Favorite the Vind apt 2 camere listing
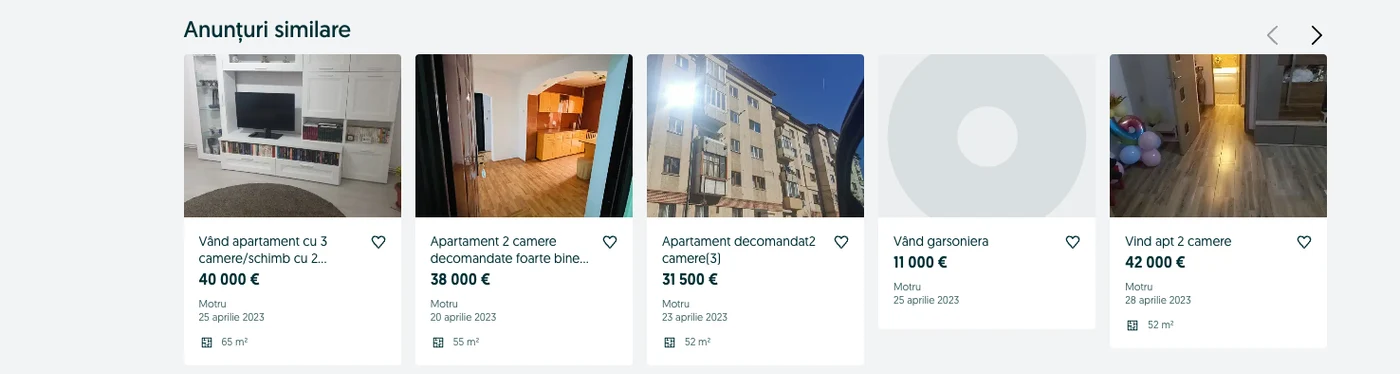The height and width of the screenshot is (374, 1400). click(x=1304, y=242)
